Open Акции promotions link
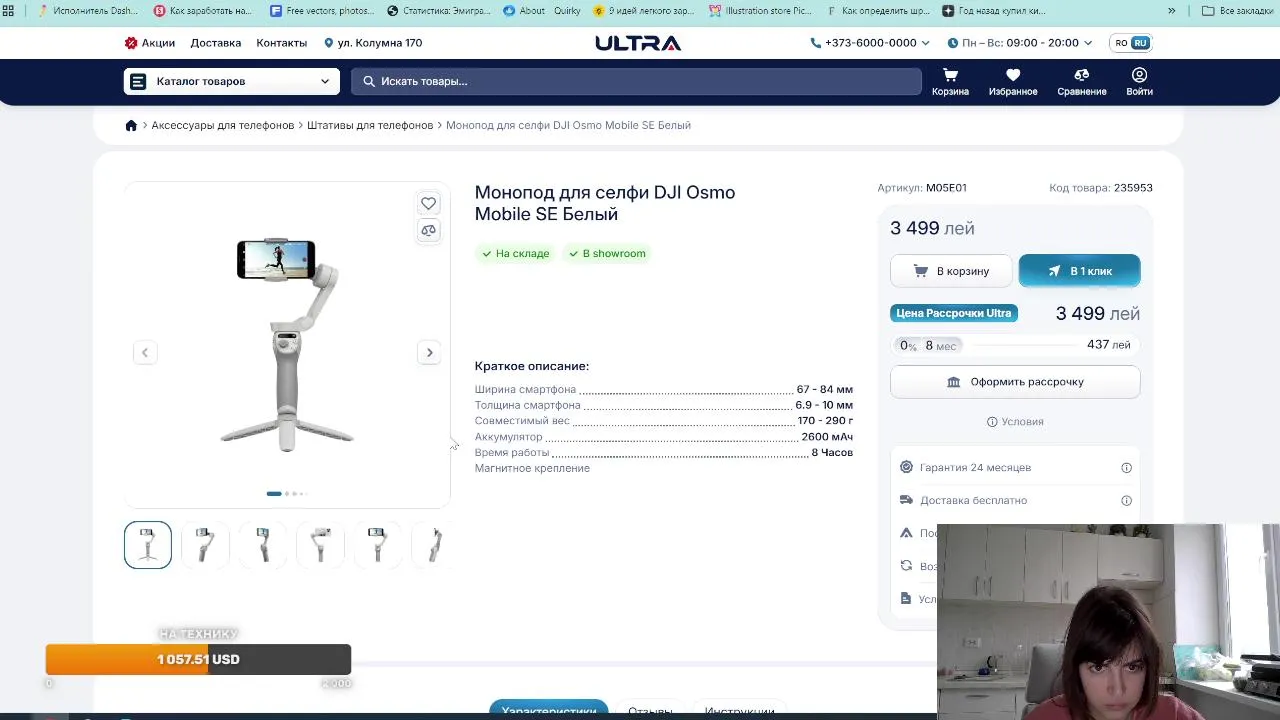Viewport: 1280px width, 720px height. click(150, 43)
